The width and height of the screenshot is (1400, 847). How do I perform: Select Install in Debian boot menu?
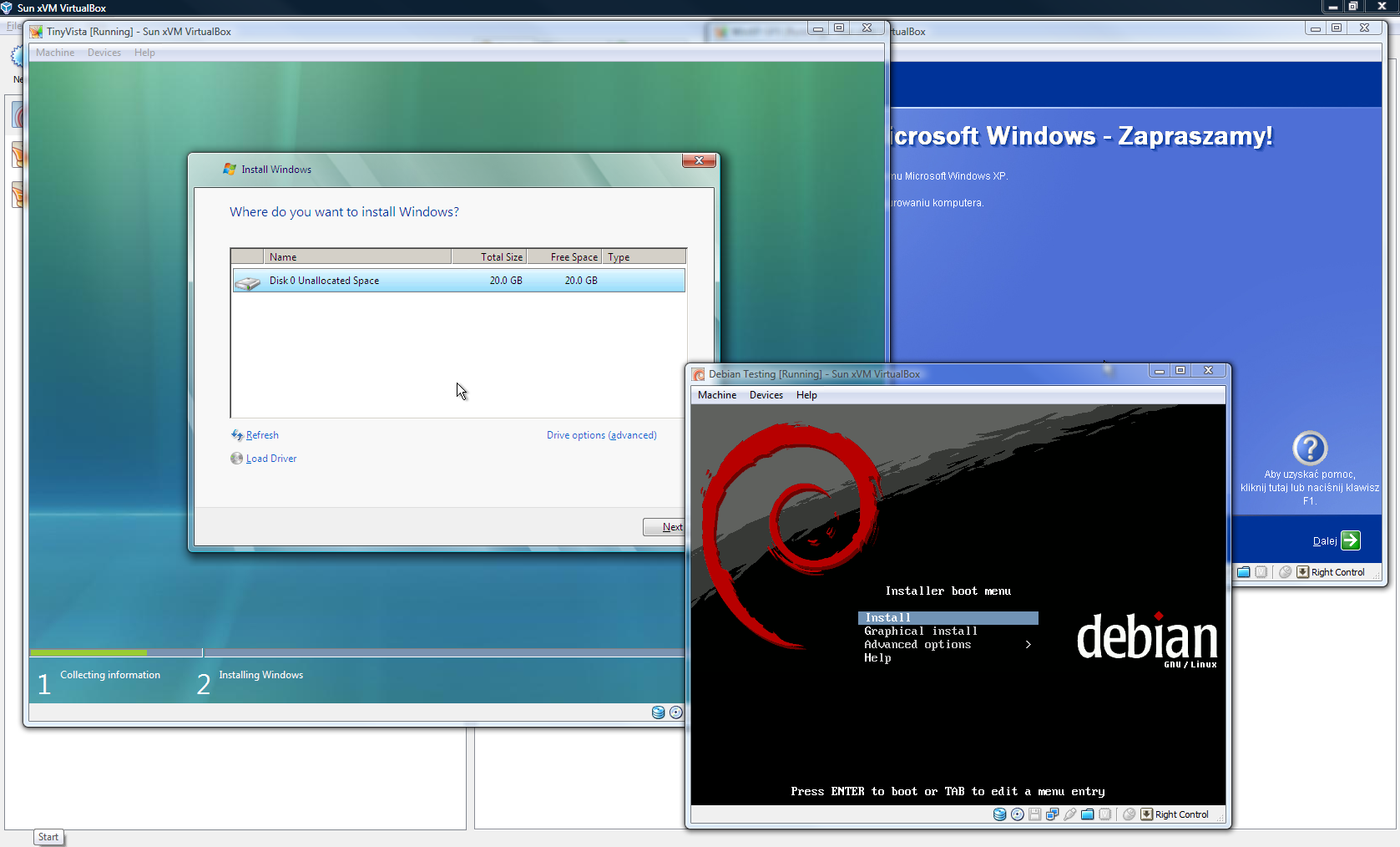pos(948,618)
